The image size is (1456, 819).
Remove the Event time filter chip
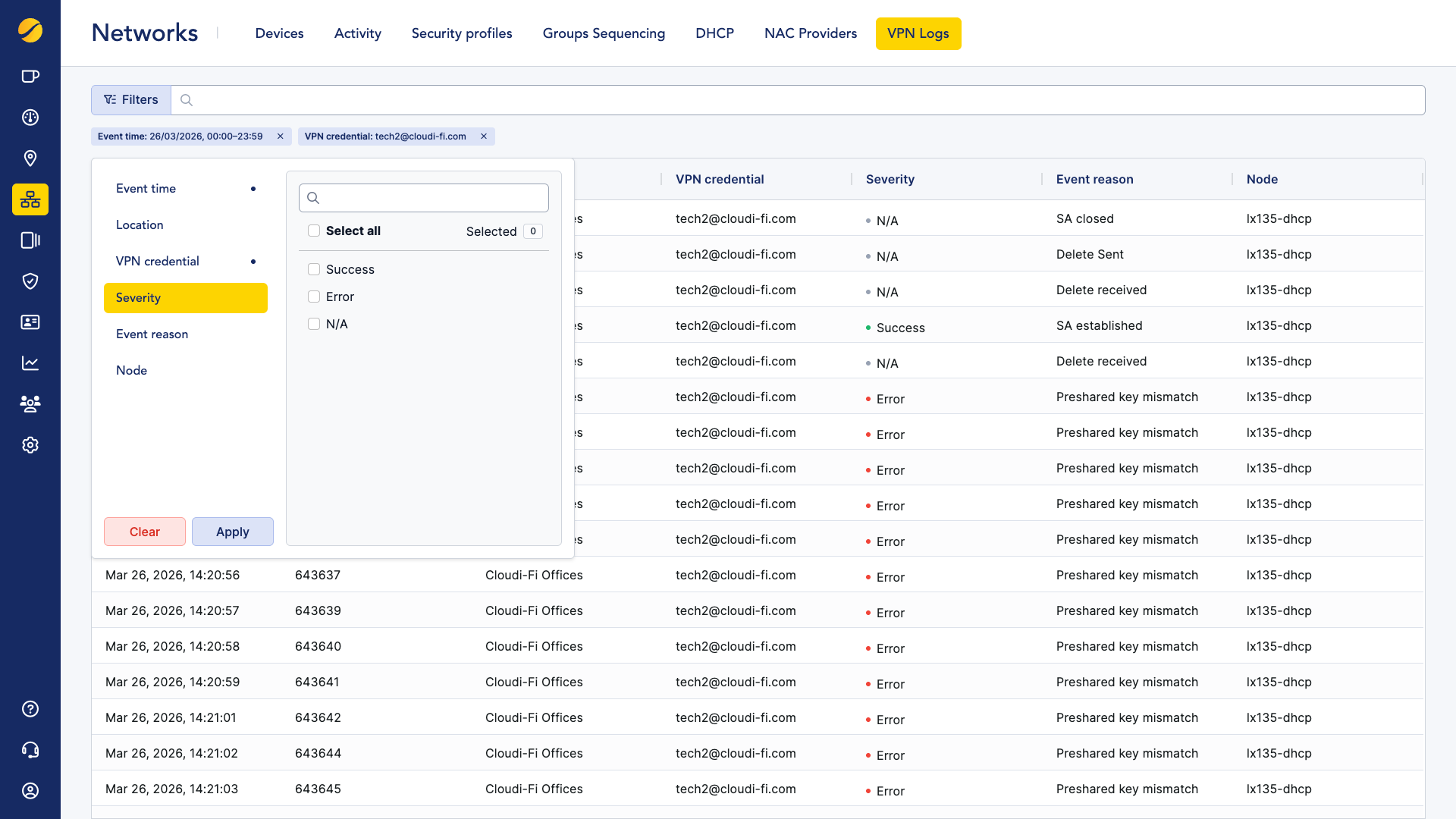(281, 136)
